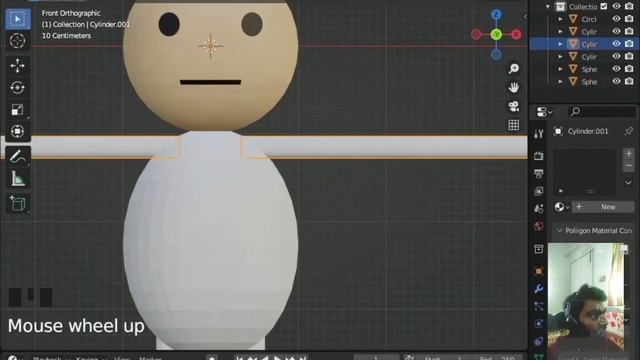Choose the Measure tool
640x360 pixels.
[x=17, y=178]
